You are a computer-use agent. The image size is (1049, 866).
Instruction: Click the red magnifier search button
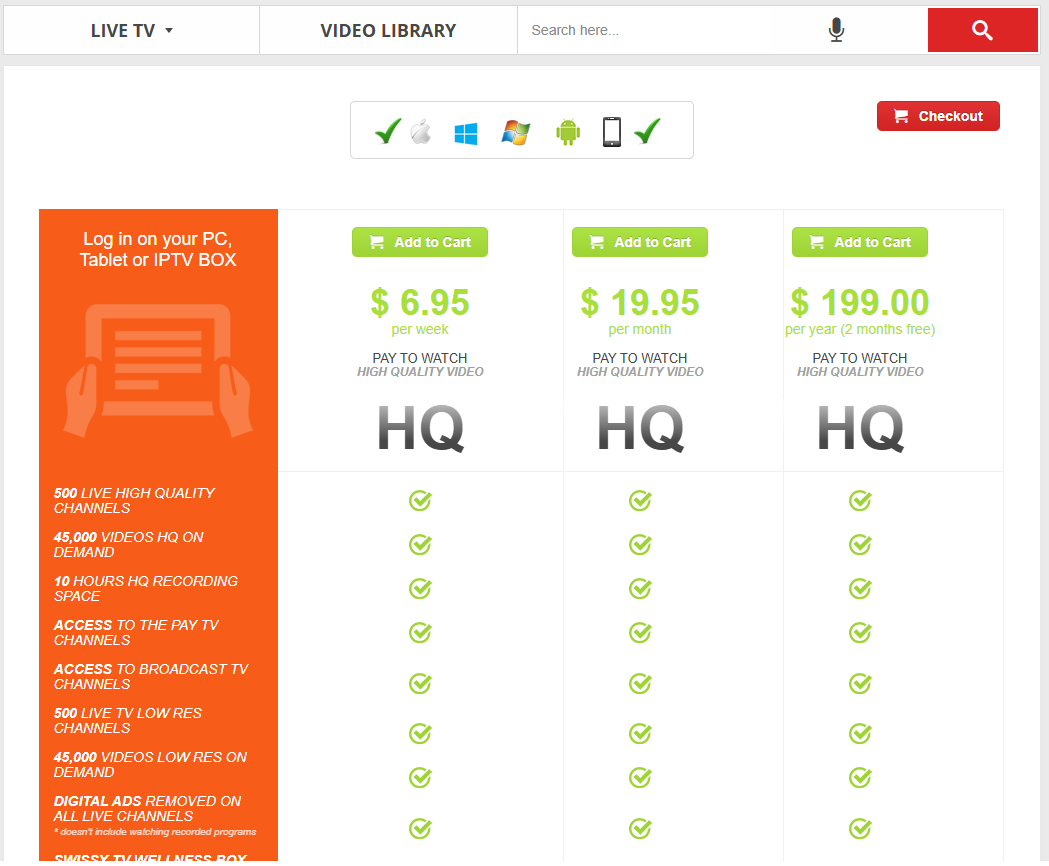click(982, 31)
